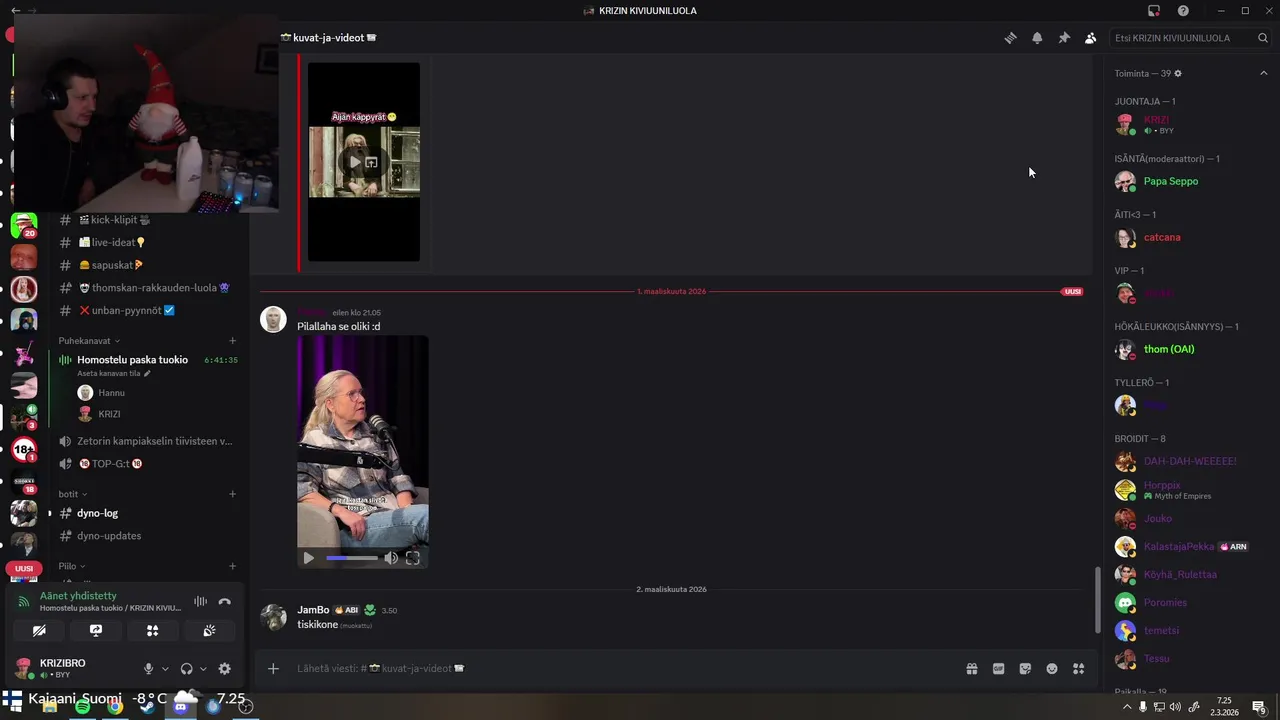The height and width of the screenshot is (720, 1280).
Task: Join the Zetorin kampiakselin voice channel
Action: point(148,441)
